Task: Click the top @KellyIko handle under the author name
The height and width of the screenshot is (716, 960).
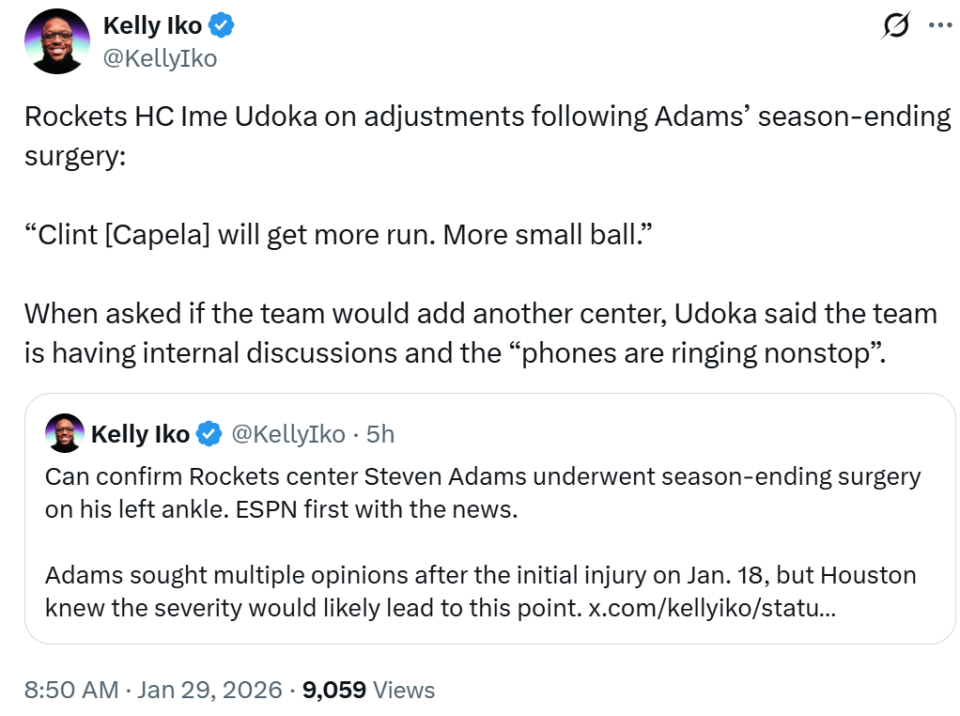Action: click(160, 58)
